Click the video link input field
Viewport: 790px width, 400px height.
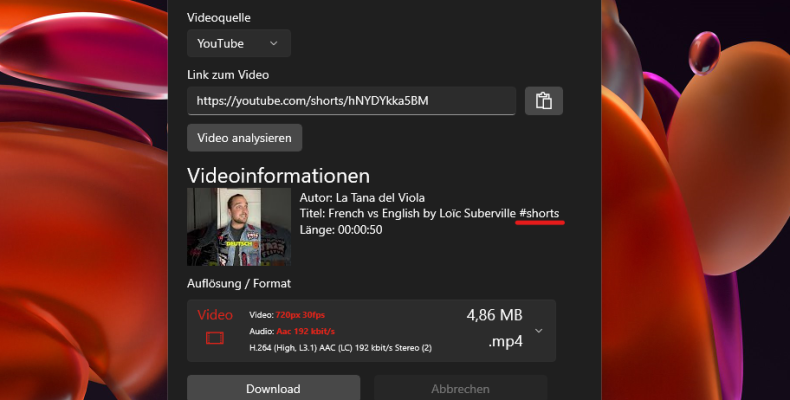point(351,101)
